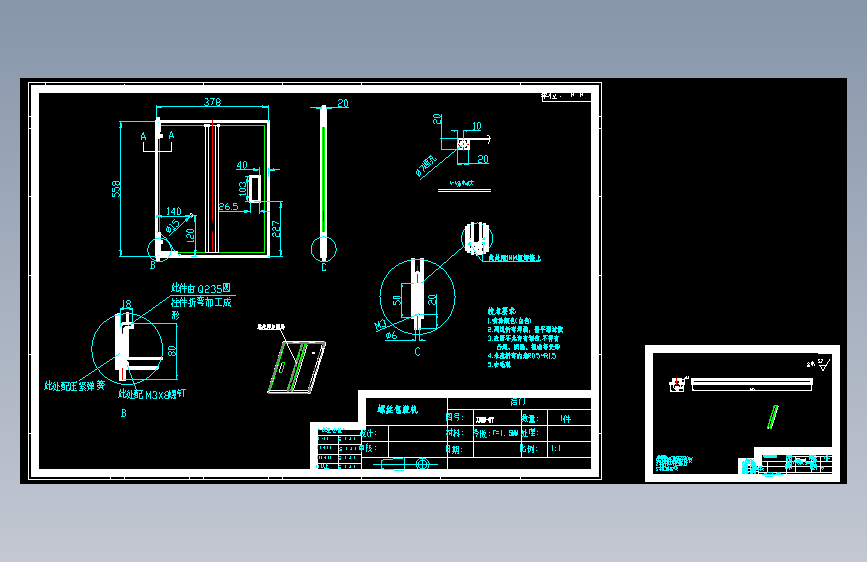Select the material value '冷板: T=1.5MM'
The width and height of the screenshot is (867, 562).
496,433
